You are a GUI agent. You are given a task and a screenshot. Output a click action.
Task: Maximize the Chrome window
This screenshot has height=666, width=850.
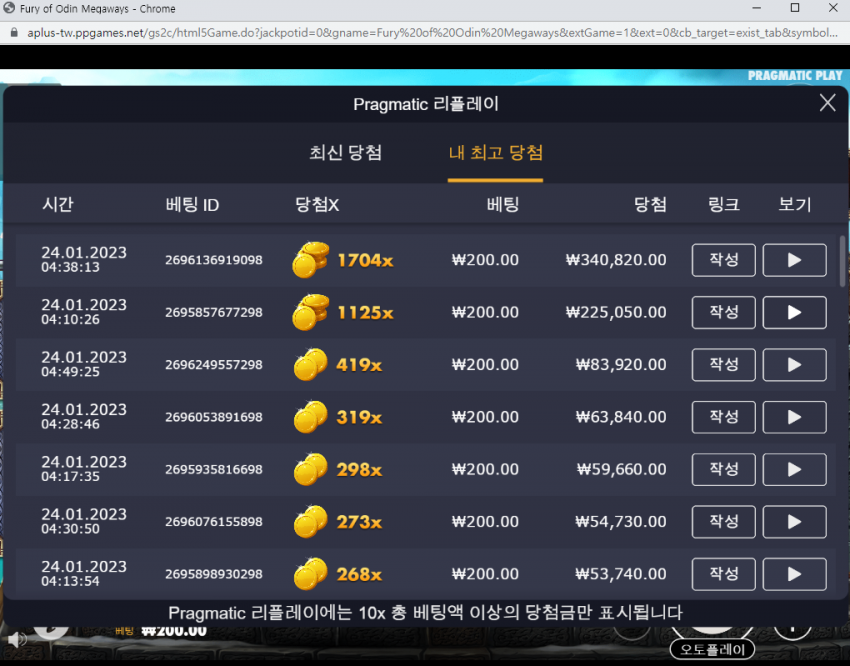(x=795, y=8)
